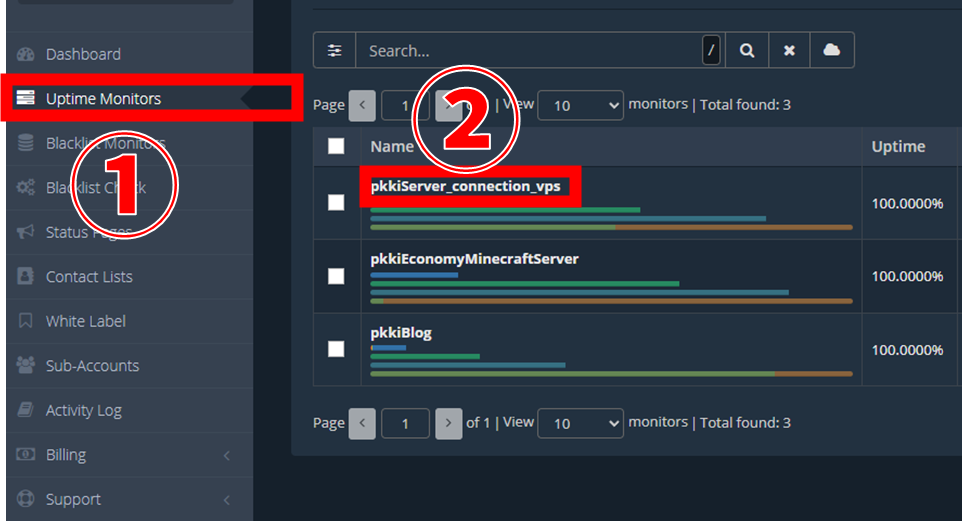Image resolution: width=962 pixels, height=521 pixels.
Task: Click the Contact Lists address-book icon
Action: click(25, 276)
